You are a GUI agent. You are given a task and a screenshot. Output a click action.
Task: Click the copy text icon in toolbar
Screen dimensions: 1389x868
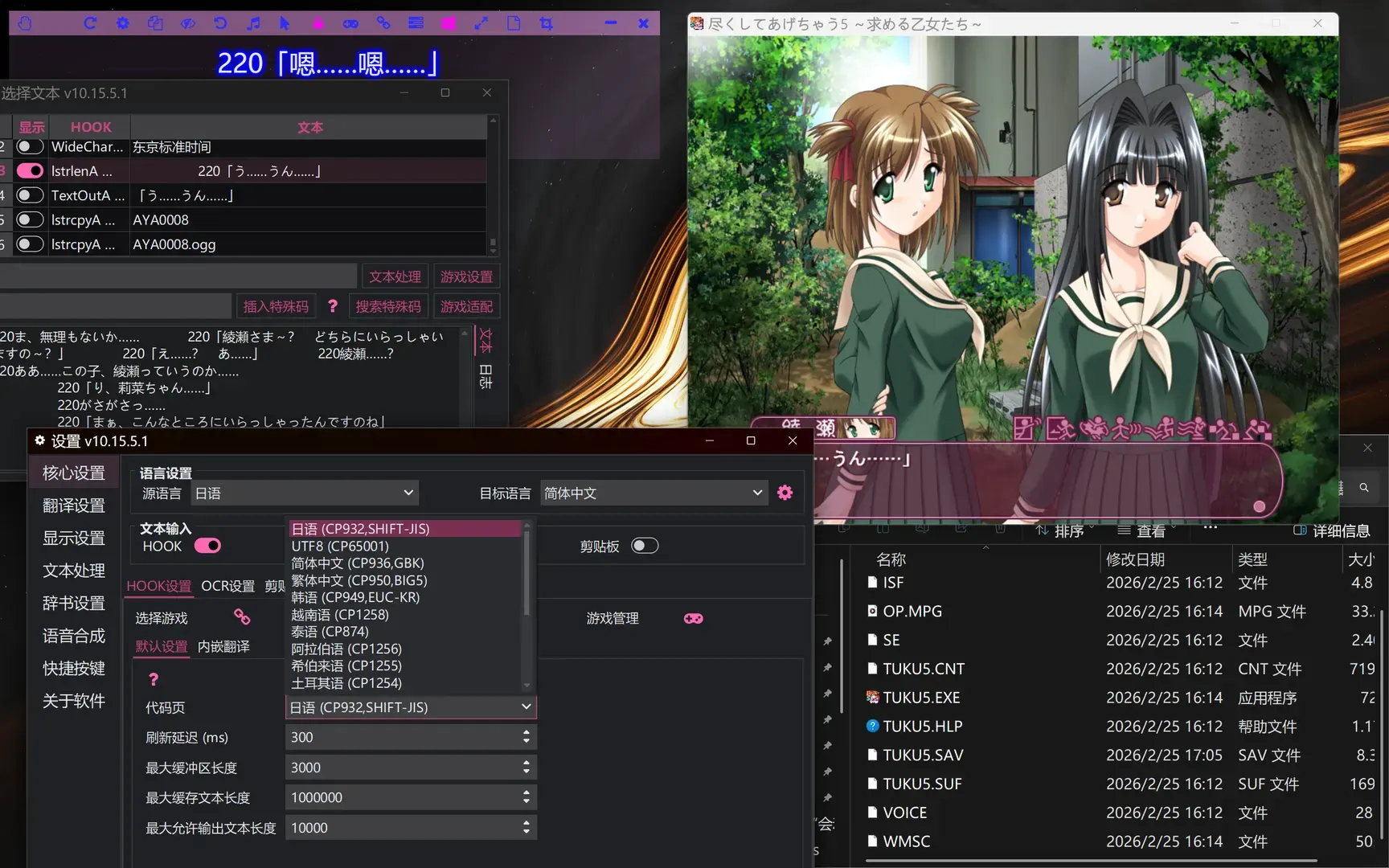155,23
